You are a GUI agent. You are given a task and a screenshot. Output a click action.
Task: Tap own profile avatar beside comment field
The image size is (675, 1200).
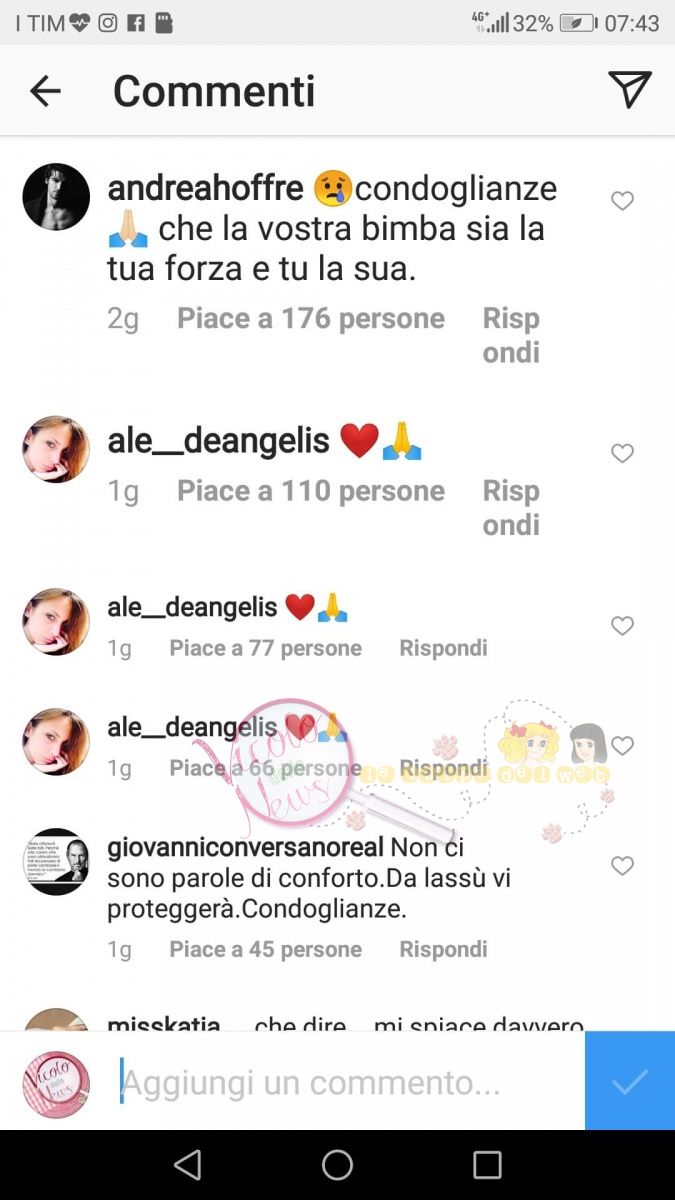56,1085
